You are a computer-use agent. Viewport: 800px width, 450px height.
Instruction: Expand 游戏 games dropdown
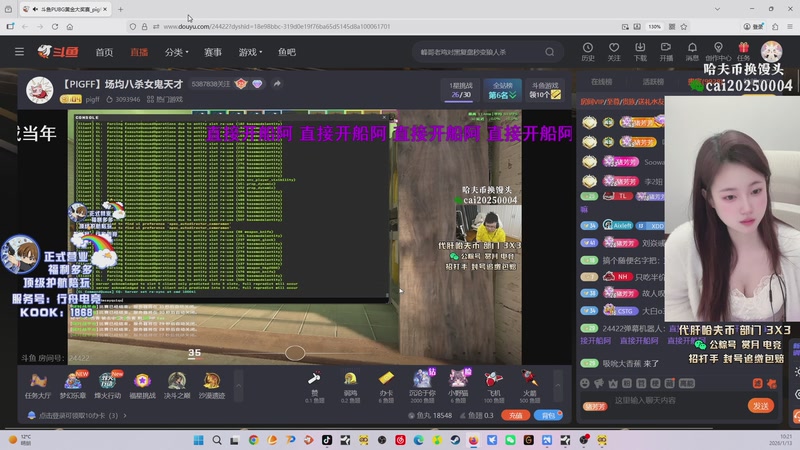(x=251, y=52)
